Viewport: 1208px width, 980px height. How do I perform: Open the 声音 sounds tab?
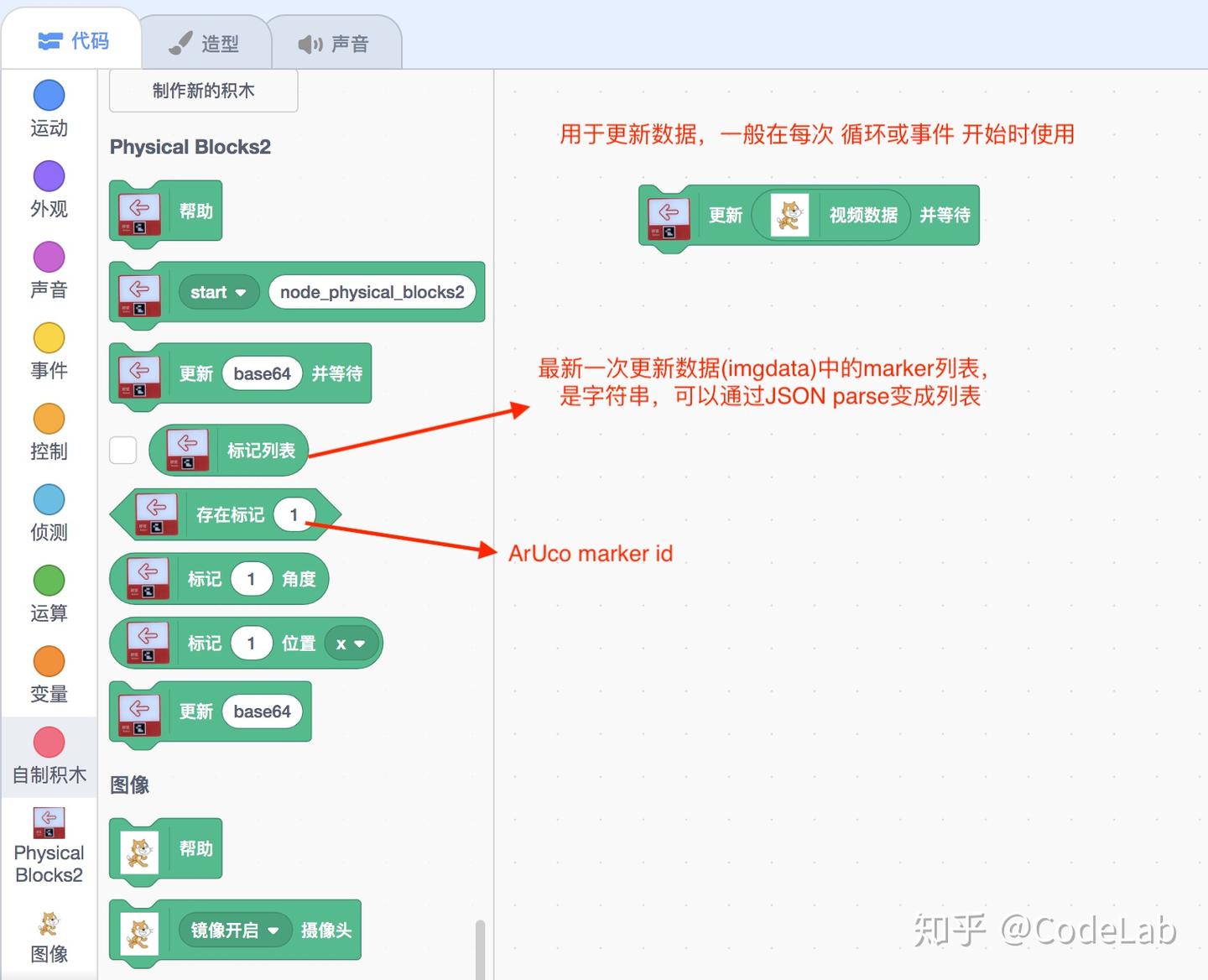(x=334, y=44)
